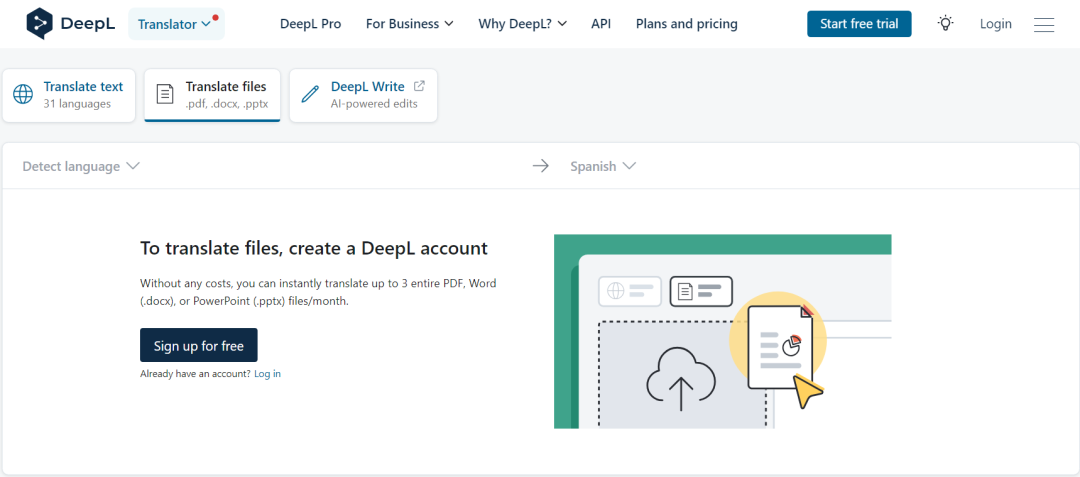Click the cloud upload icon in illustration
This screenshot has height=477, width=1080.
coord(681,380)
